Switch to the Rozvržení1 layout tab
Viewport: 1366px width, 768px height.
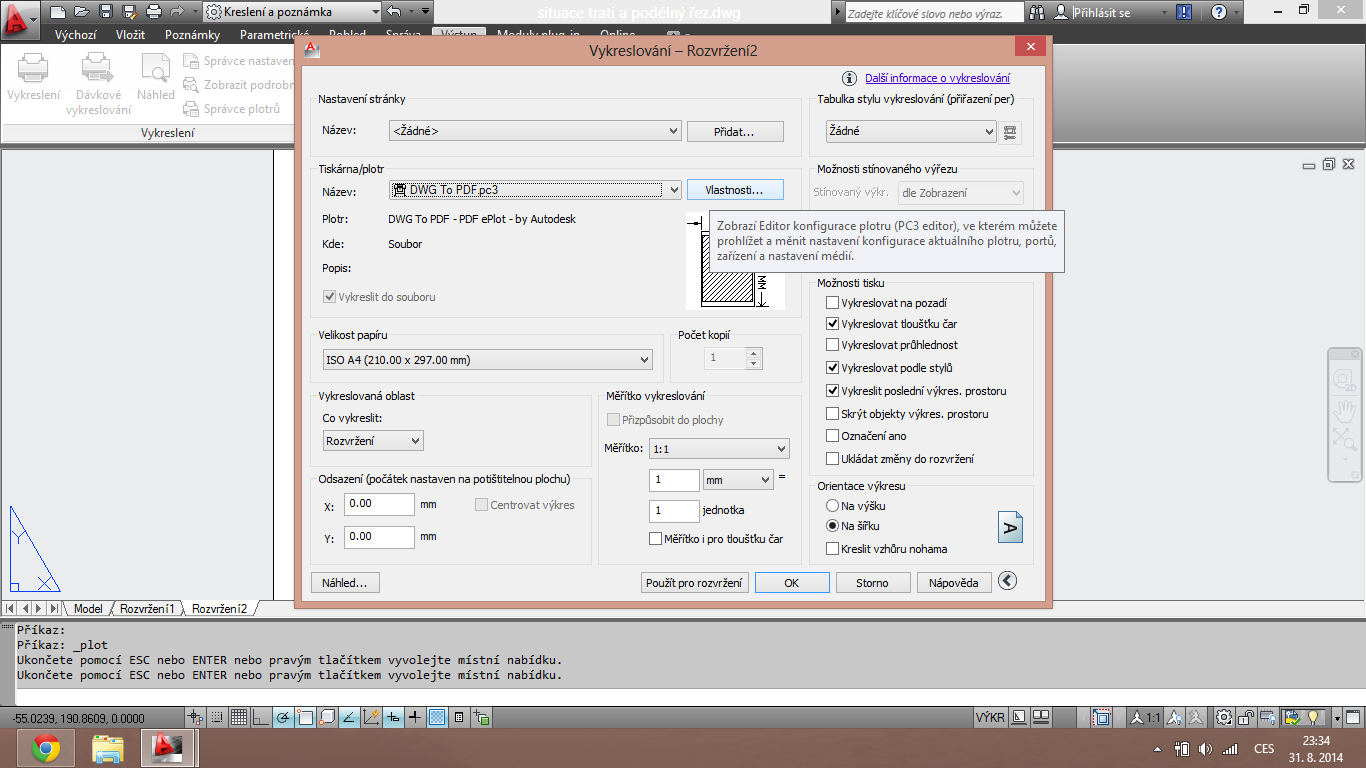click(x=147, y=608)
